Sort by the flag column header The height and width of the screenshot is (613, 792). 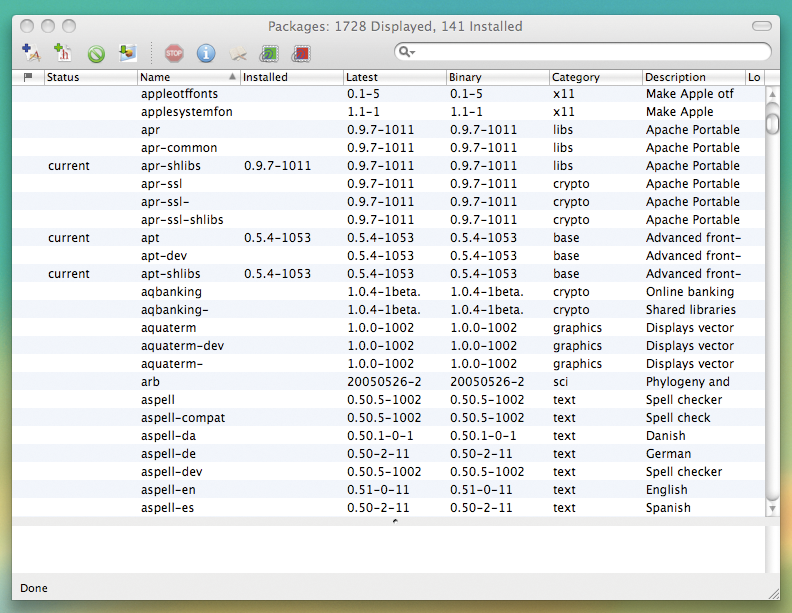[x=28, y=77]
